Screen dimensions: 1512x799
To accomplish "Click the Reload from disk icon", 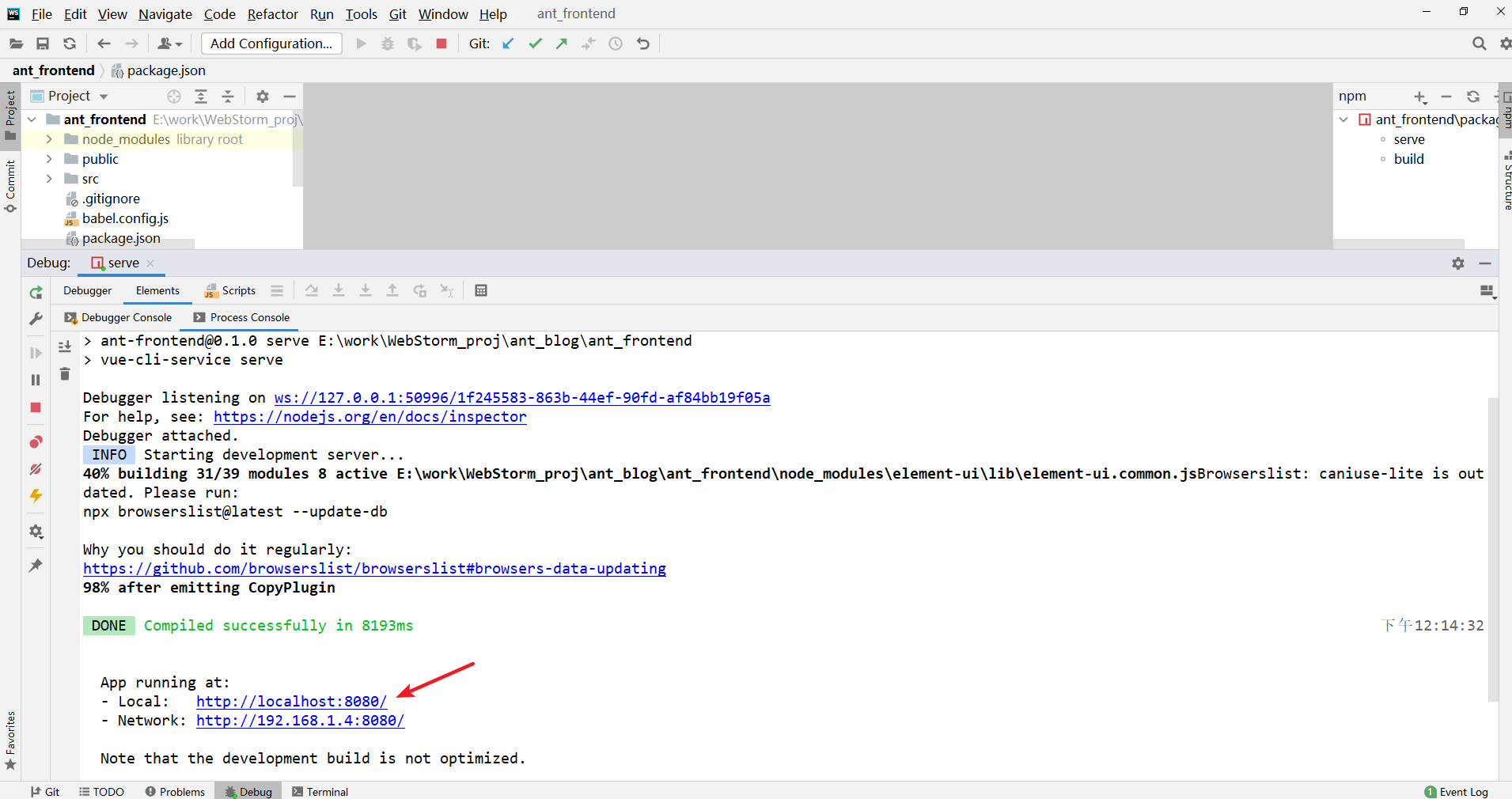I will coord(70,44).
